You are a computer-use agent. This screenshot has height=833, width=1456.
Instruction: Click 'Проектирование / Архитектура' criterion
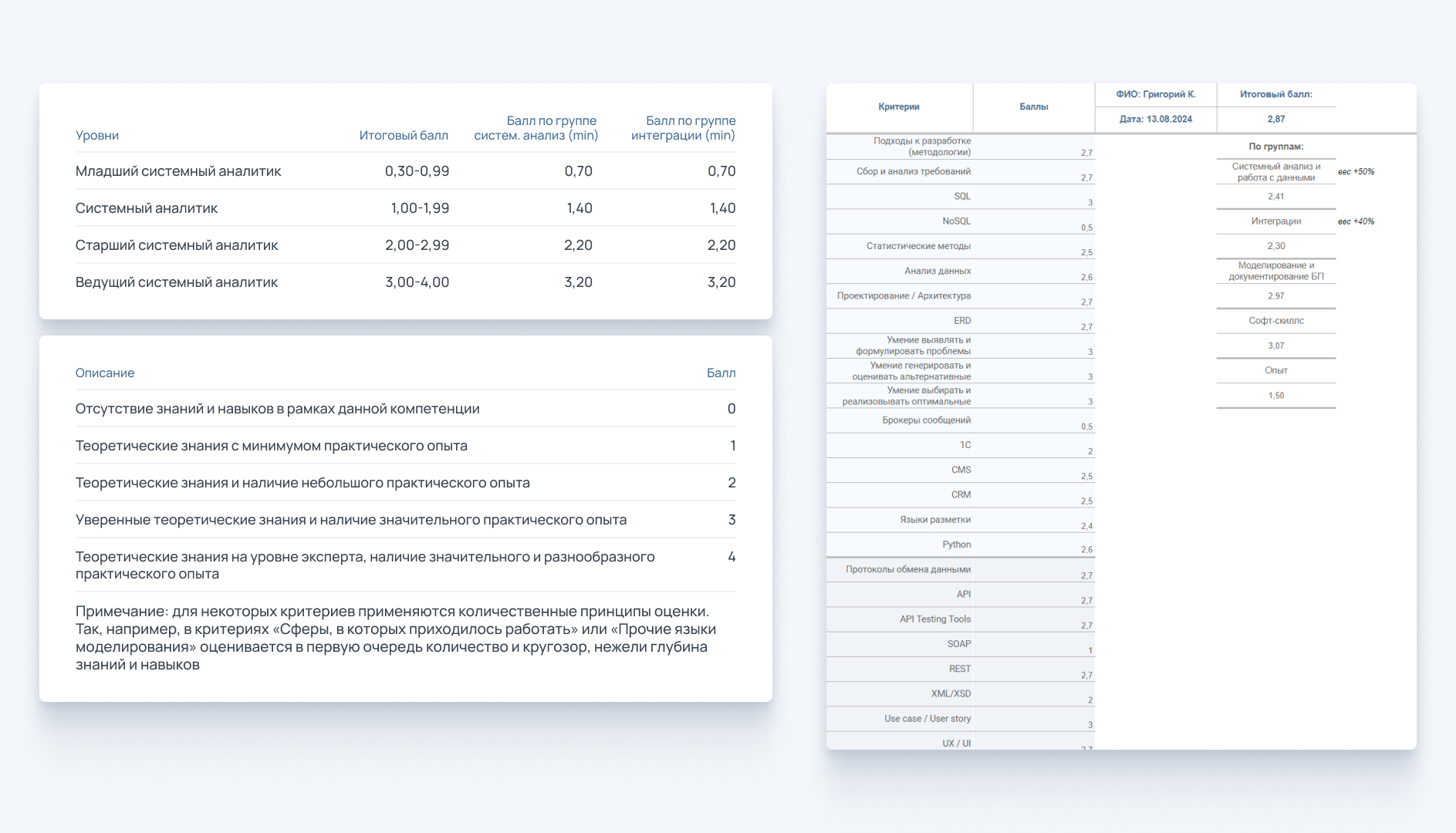(x=904, y=296)
